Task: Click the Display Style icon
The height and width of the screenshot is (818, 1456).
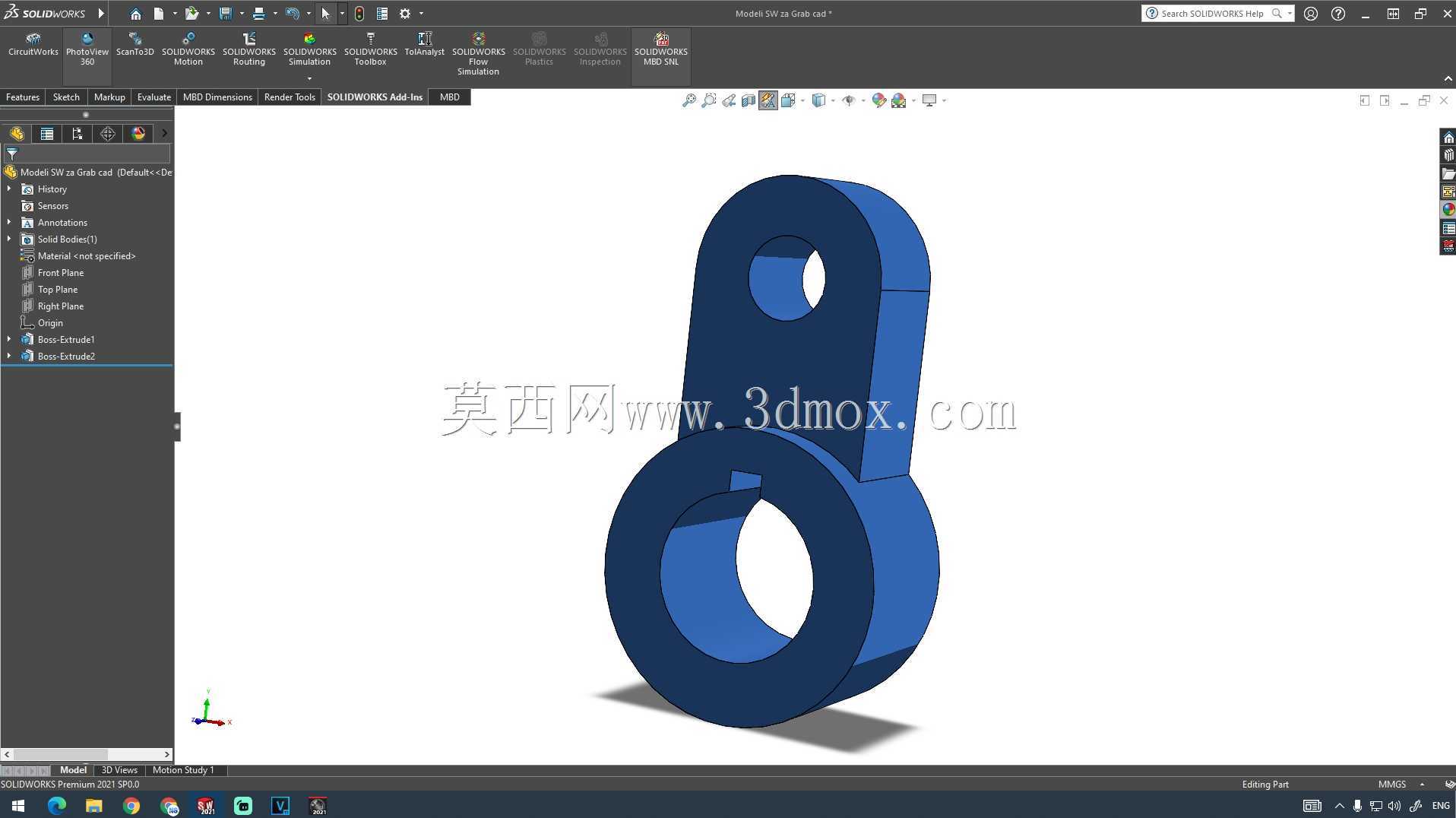Action: pyautogui.click(x=818, y=100)
